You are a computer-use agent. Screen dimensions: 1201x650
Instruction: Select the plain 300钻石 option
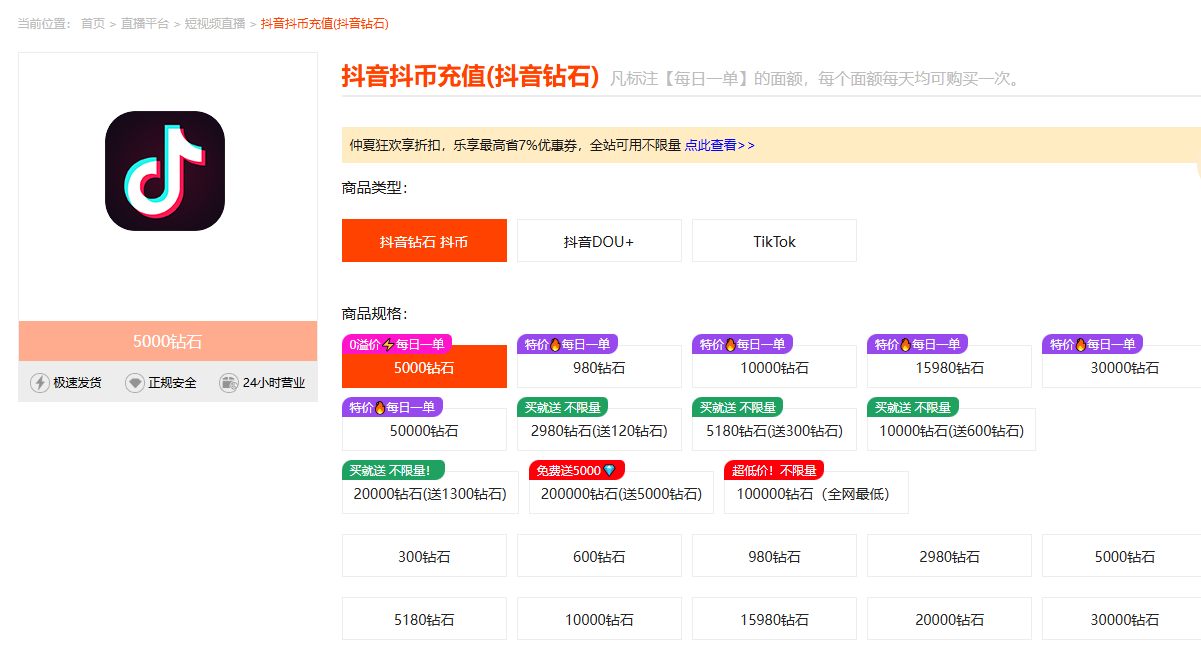424,556
